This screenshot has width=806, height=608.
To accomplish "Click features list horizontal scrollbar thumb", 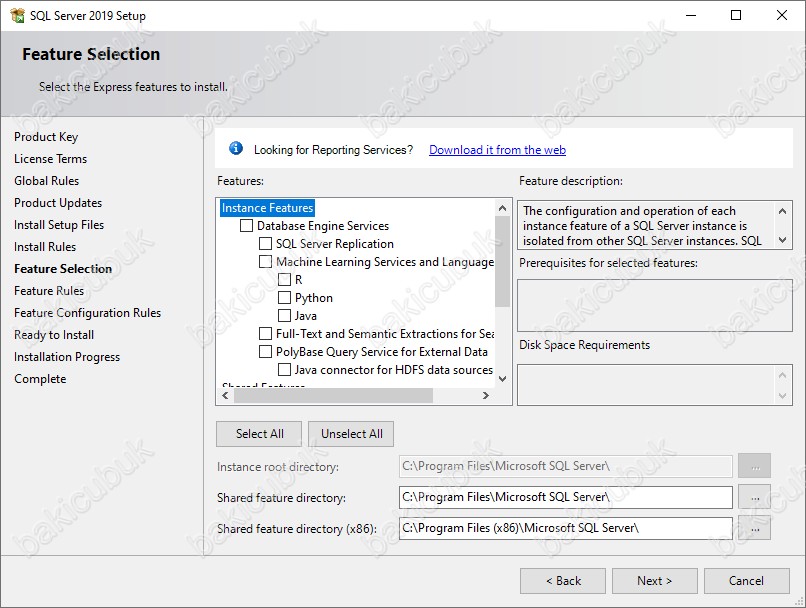I will click(334, 395).
